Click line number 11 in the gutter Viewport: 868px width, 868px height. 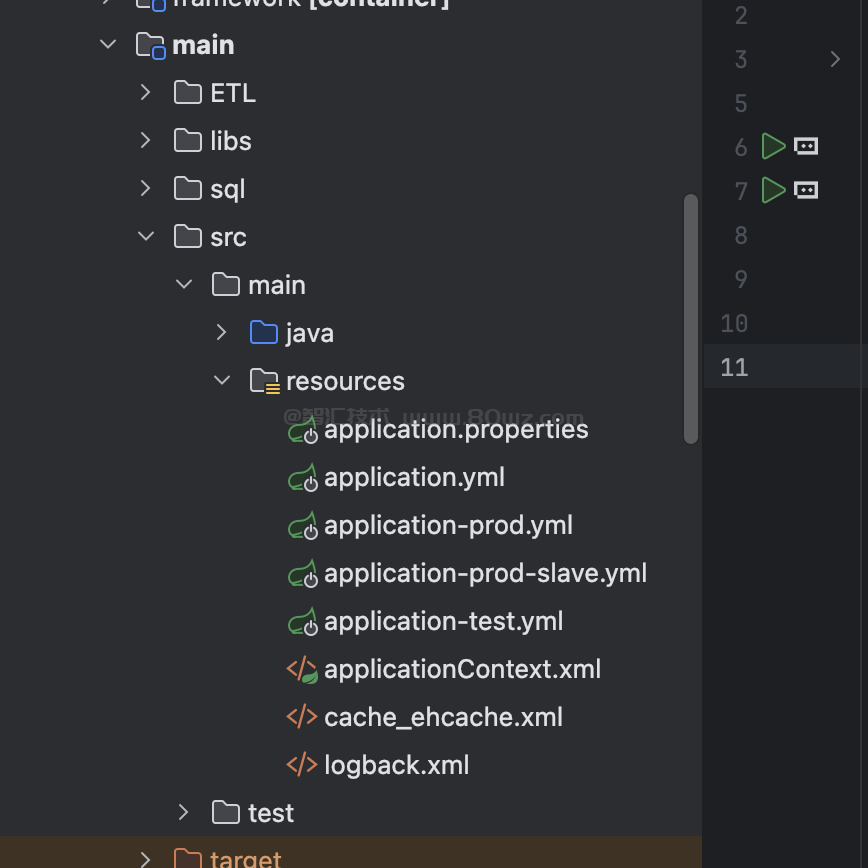coord(734,367)
